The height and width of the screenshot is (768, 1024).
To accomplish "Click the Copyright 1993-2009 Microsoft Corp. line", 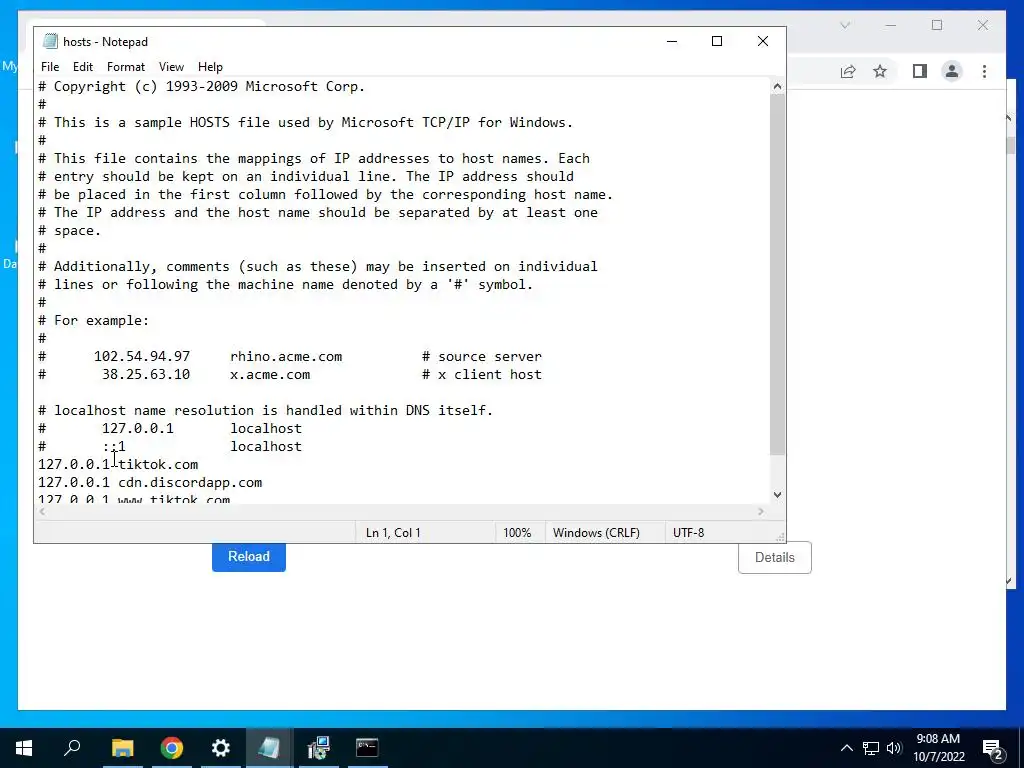I will [x=201, y=87].
